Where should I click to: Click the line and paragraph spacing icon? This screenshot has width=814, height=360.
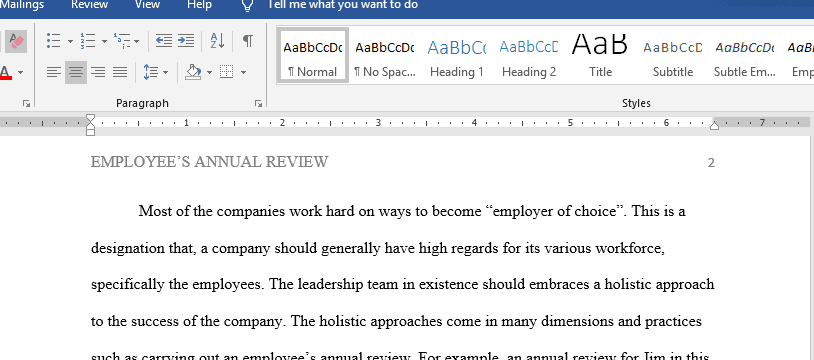pyautogui.click(x=151, y=72)
